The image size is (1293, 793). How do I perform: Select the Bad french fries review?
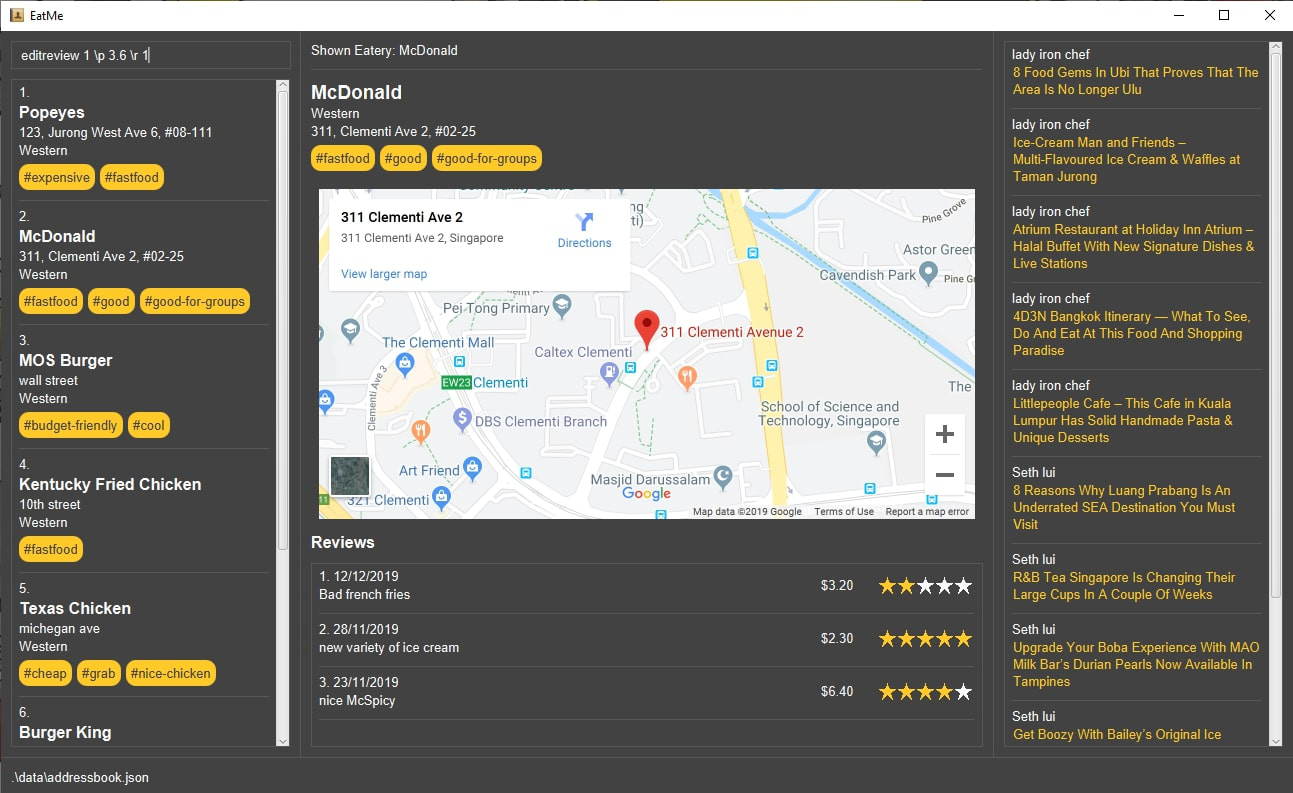coord(647,586)
